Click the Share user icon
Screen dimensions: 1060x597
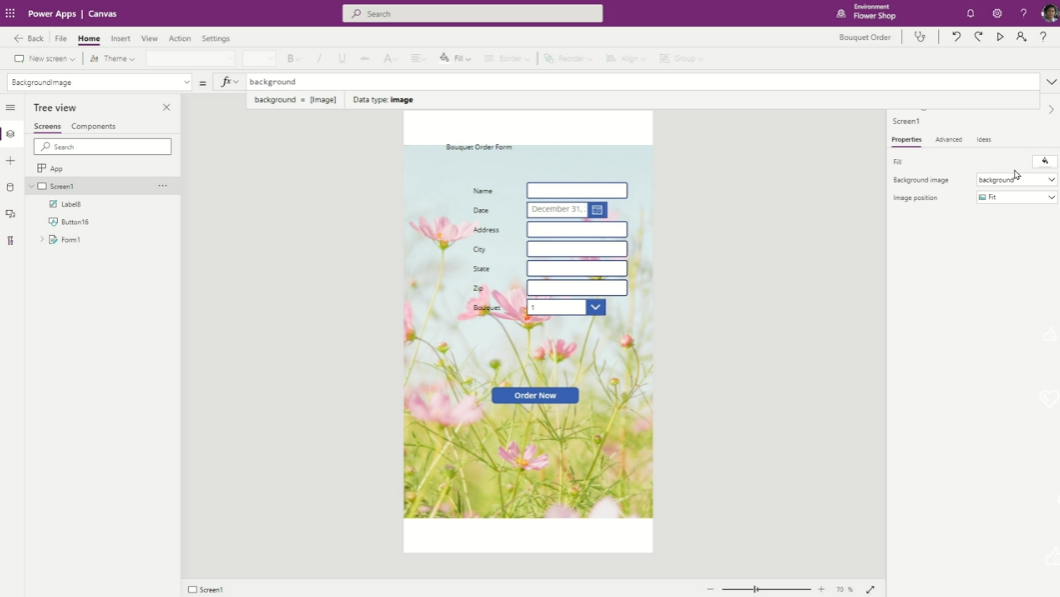(1021, 37)
